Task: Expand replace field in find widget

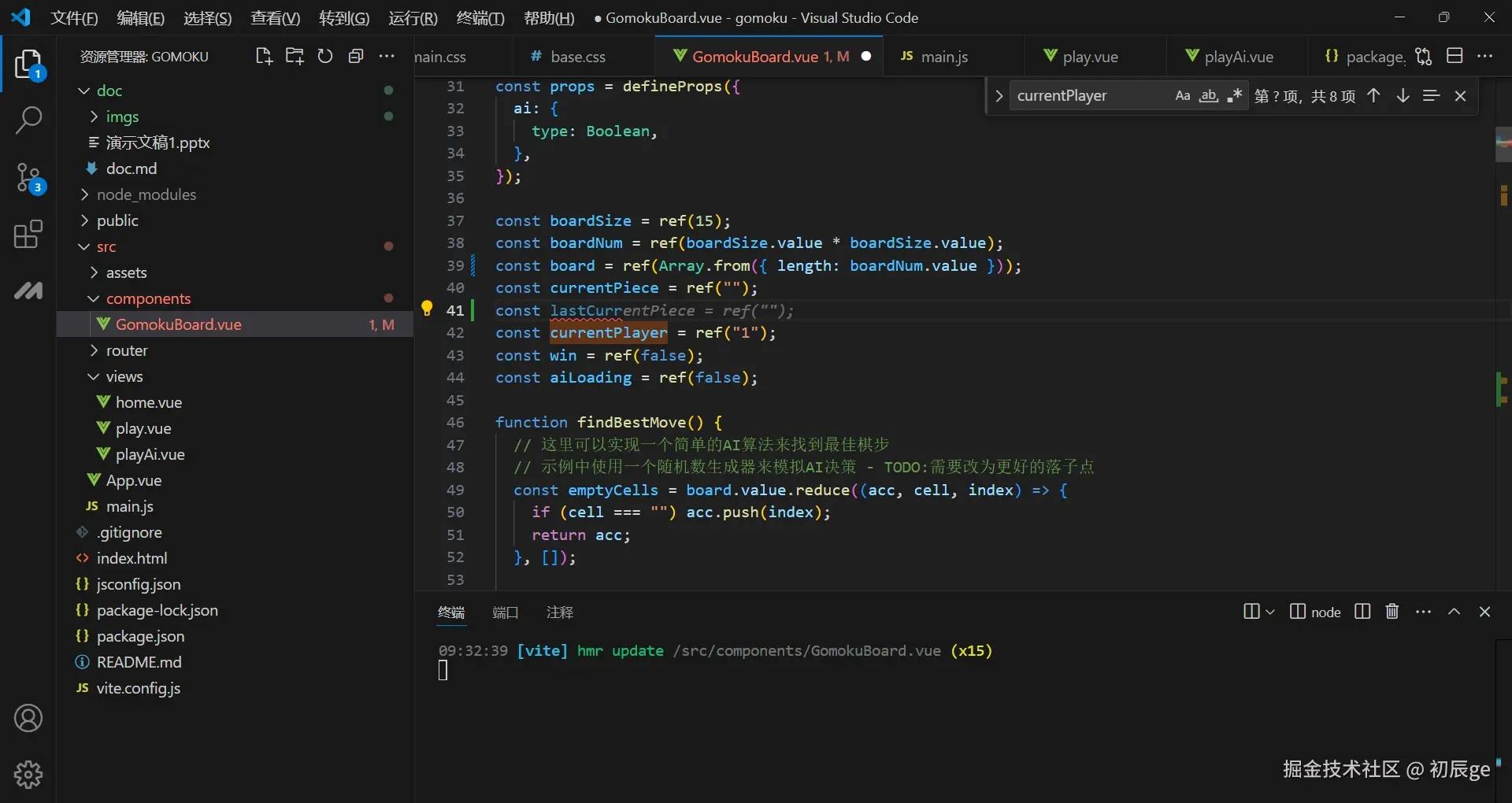Action: click(x=999, y=96)
